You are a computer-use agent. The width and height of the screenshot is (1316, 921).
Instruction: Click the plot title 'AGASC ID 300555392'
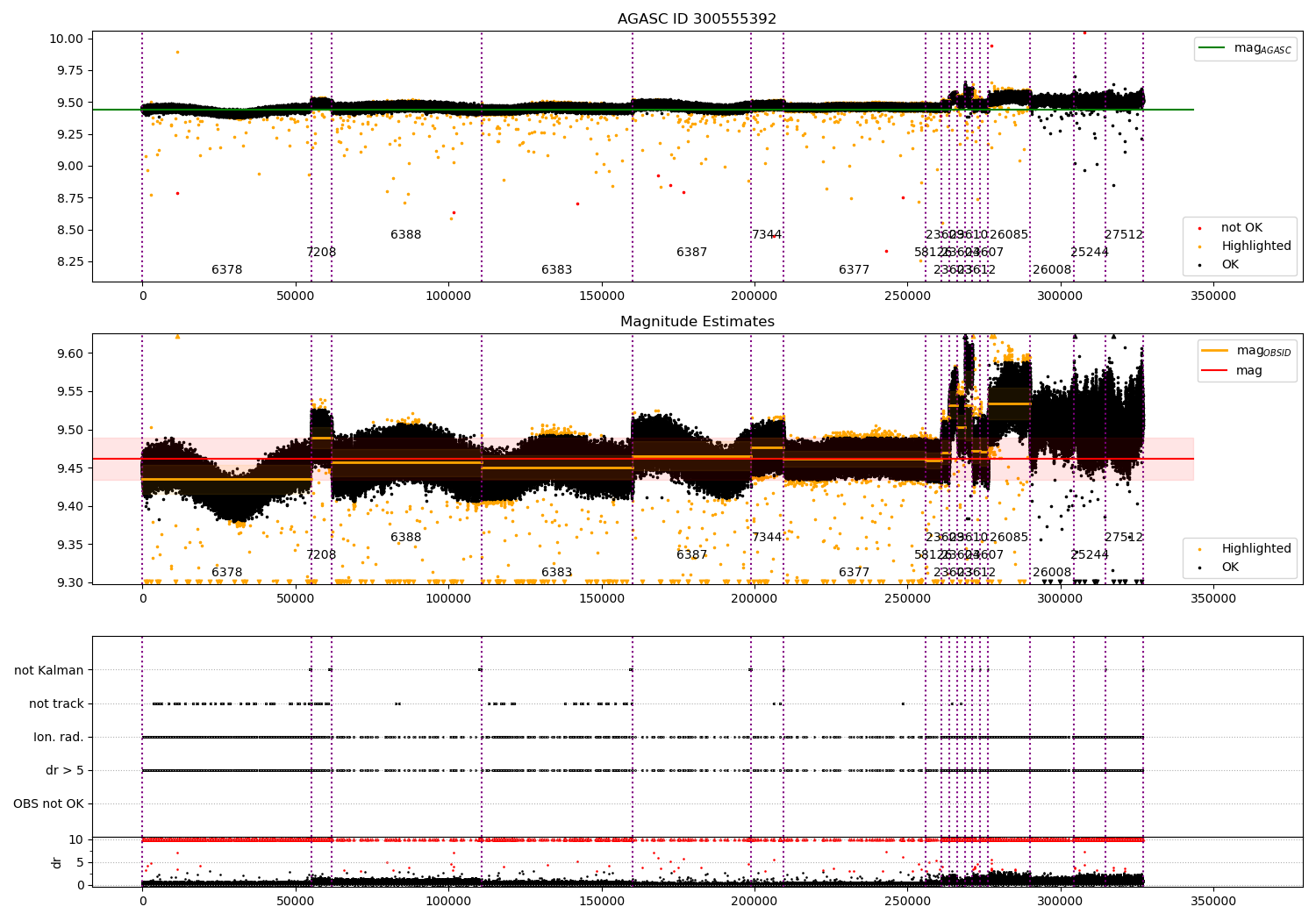[x=697, y=19]
